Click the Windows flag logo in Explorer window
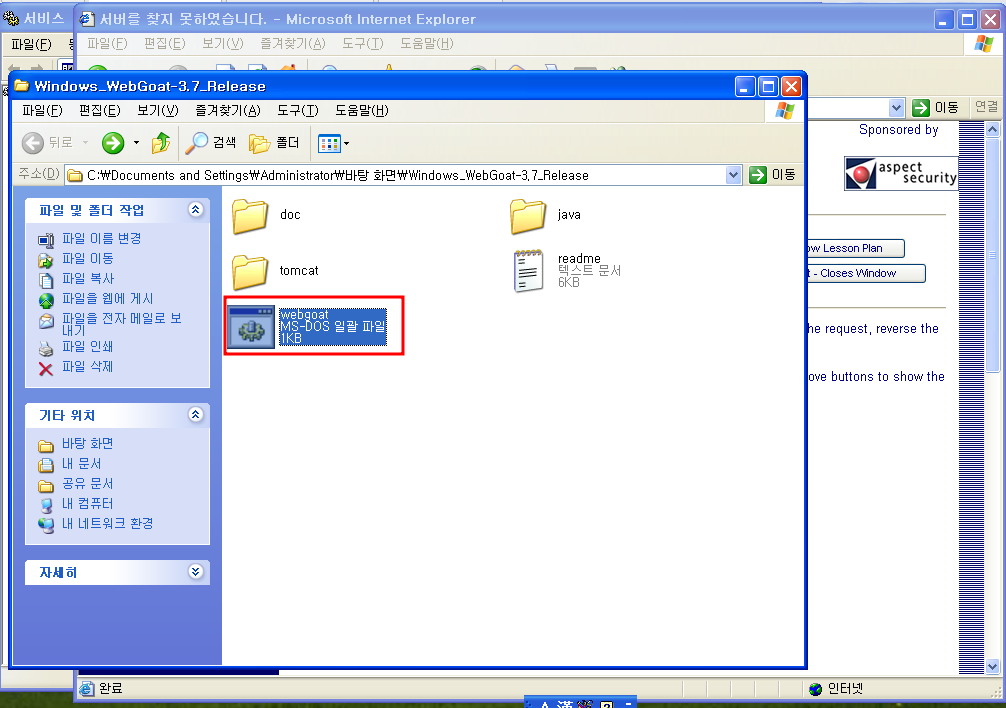This screenshot has width=1006, height=708. click(x=784, y=110)
